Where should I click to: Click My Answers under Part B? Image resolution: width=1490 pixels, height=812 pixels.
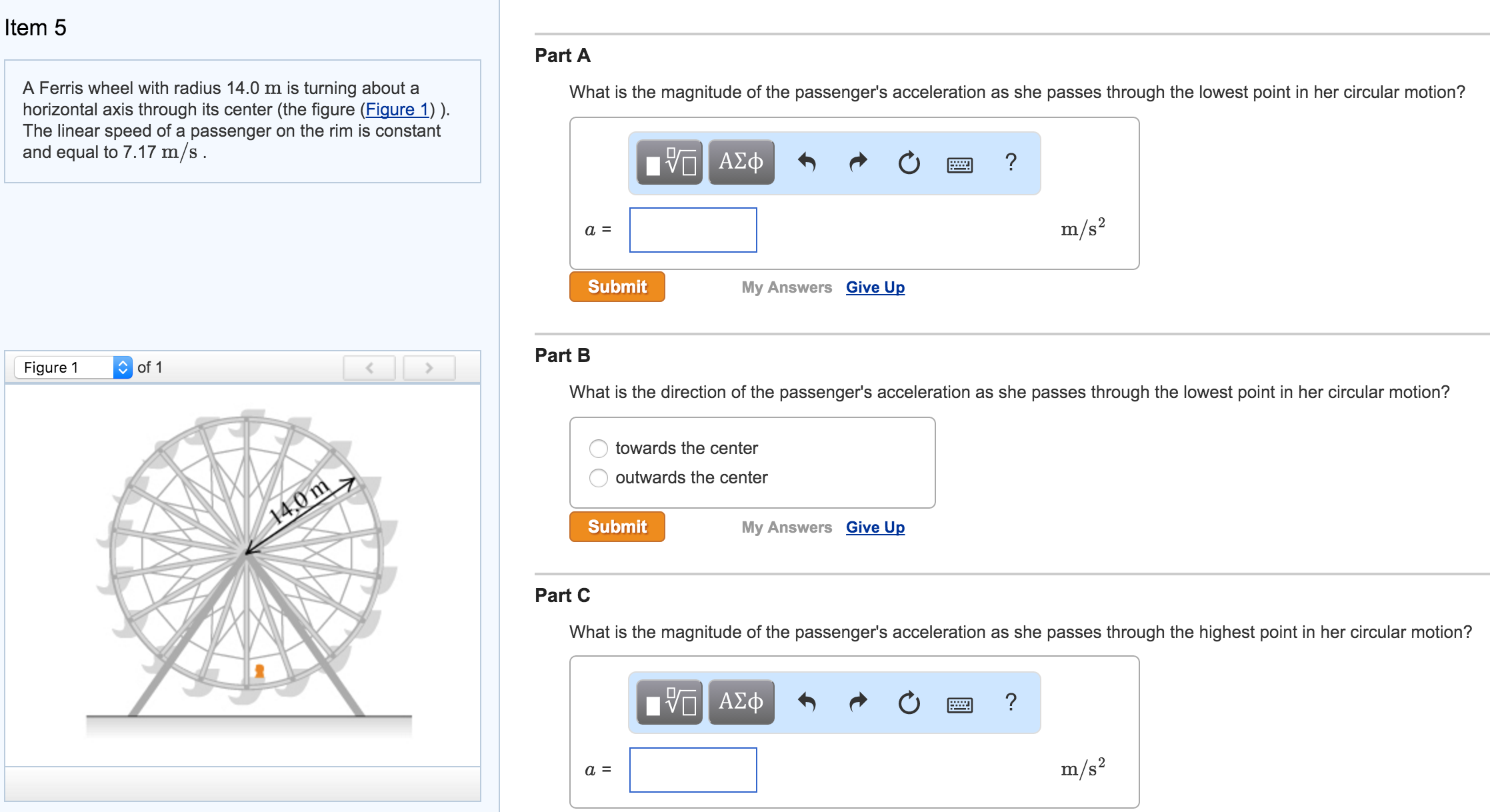point(787,527)
